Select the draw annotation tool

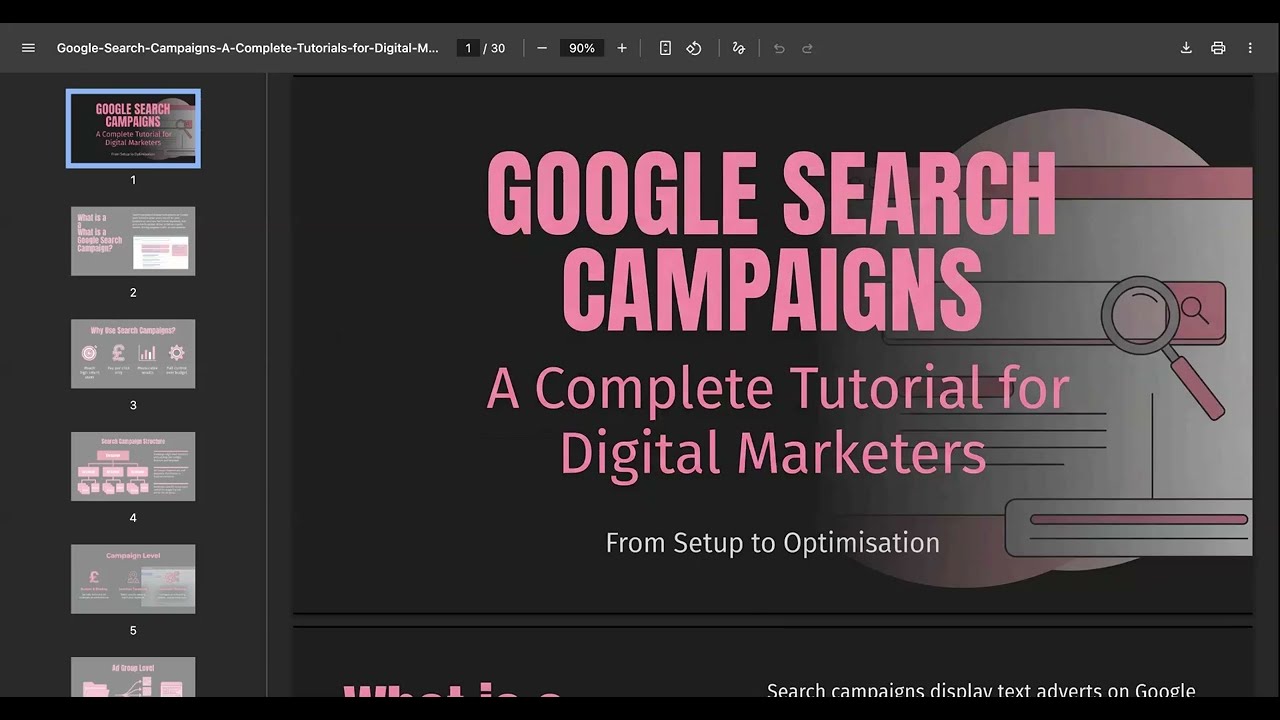[x=739, y=48]
